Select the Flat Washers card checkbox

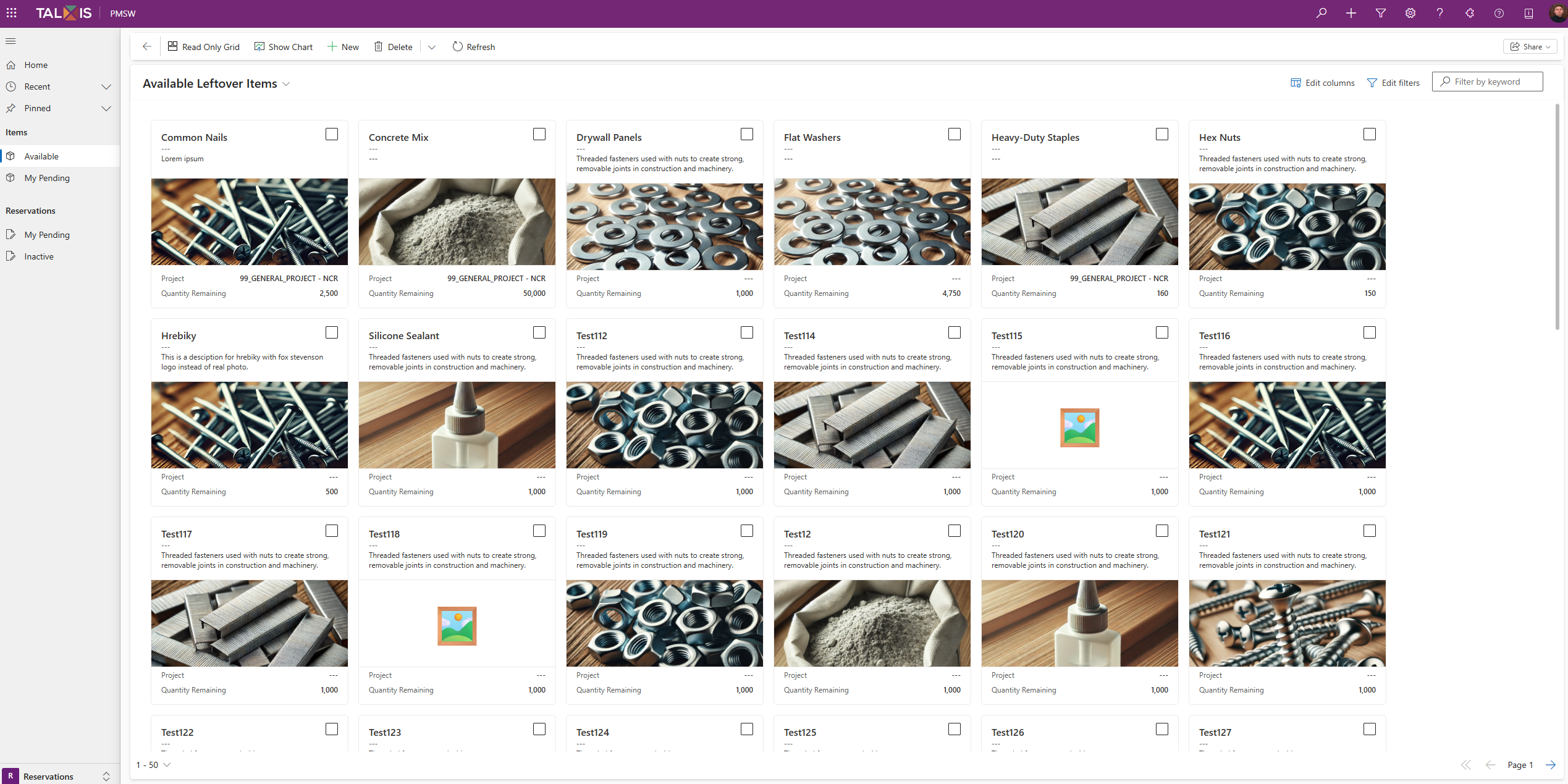click(x=955, y=134)
